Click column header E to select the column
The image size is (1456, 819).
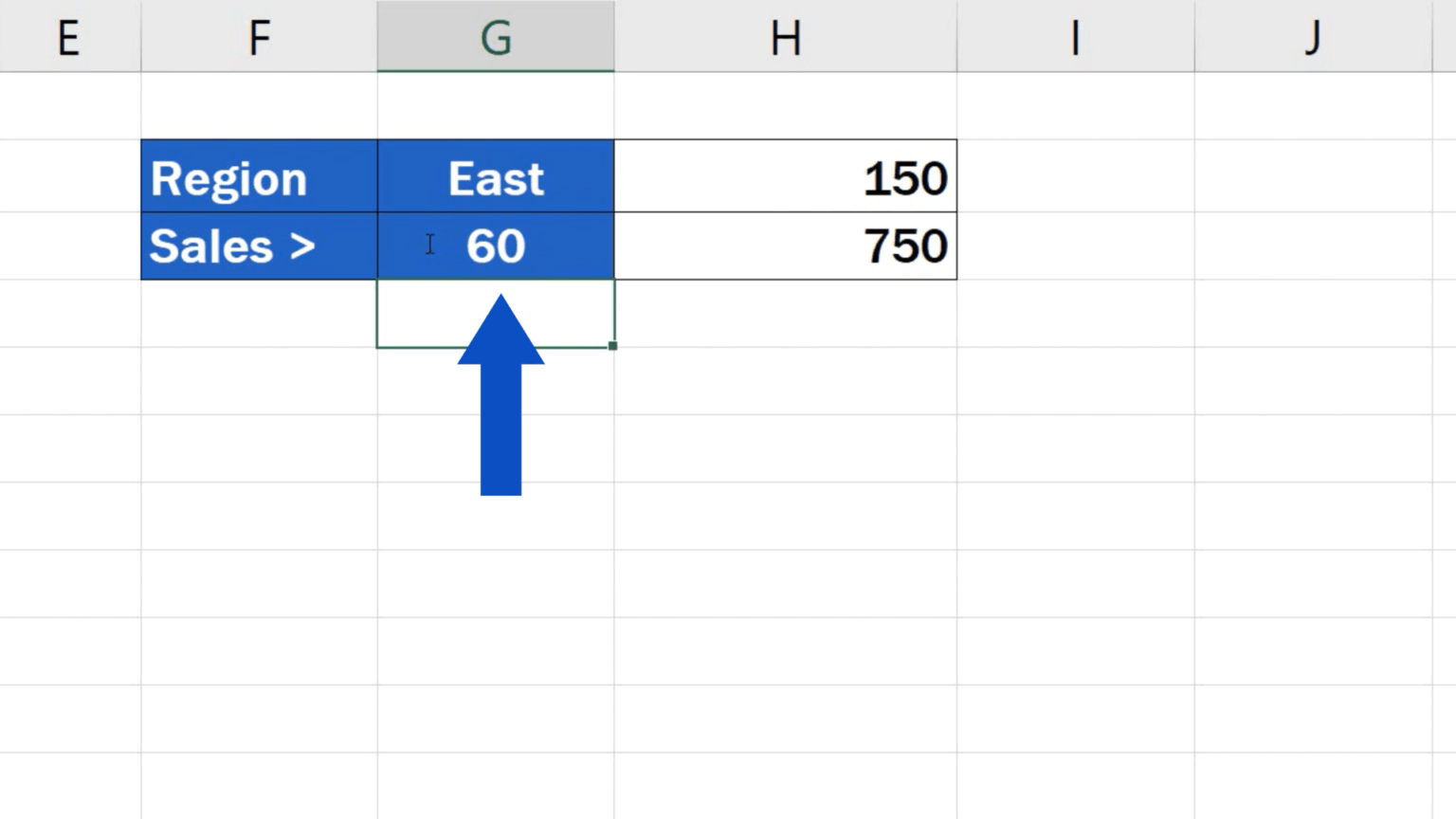[x=69, y=38]
